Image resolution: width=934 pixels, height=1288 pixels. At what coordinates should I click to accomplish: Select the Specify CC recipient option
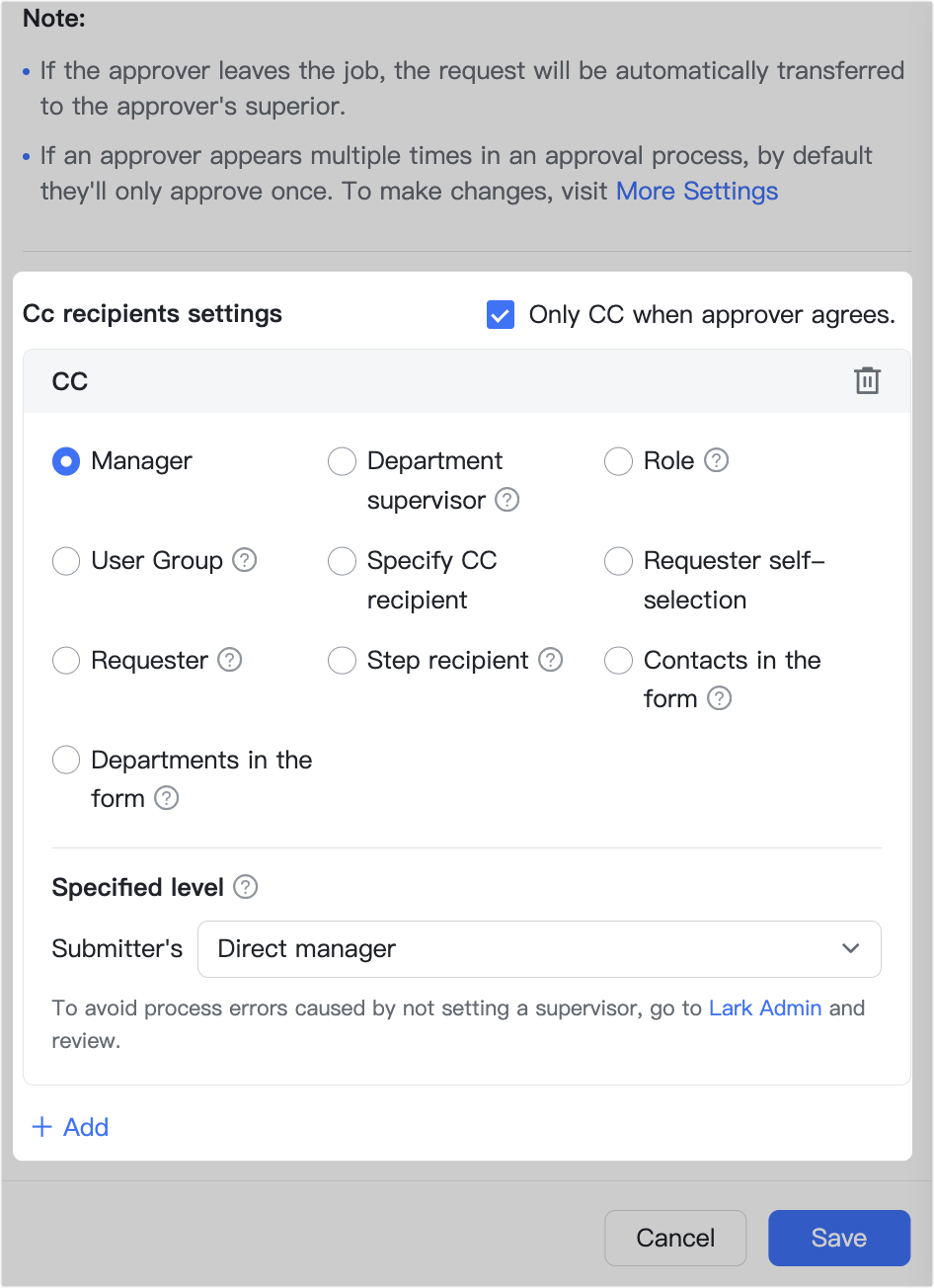342,560
